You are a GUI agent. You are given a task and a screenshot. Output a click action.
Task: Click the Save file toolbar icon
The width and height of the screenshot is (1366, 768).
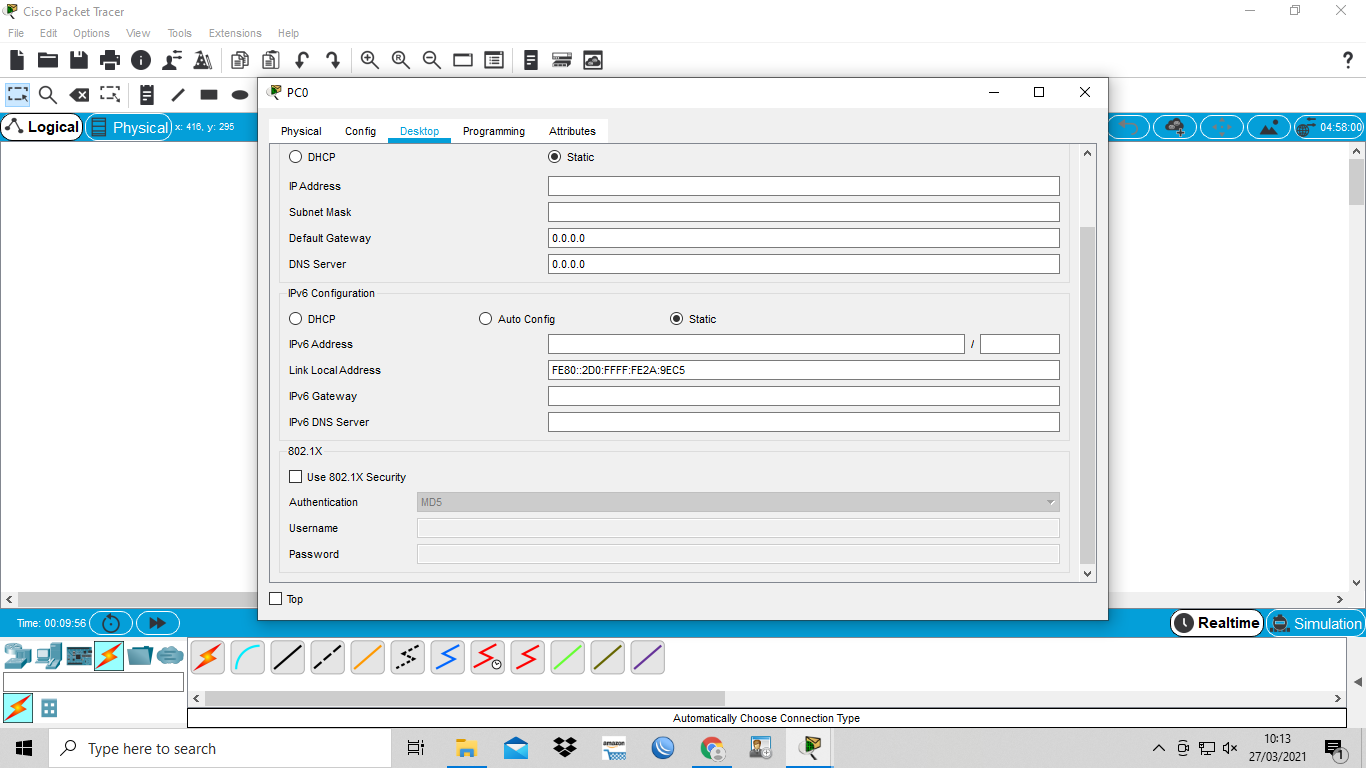(79, 60)
